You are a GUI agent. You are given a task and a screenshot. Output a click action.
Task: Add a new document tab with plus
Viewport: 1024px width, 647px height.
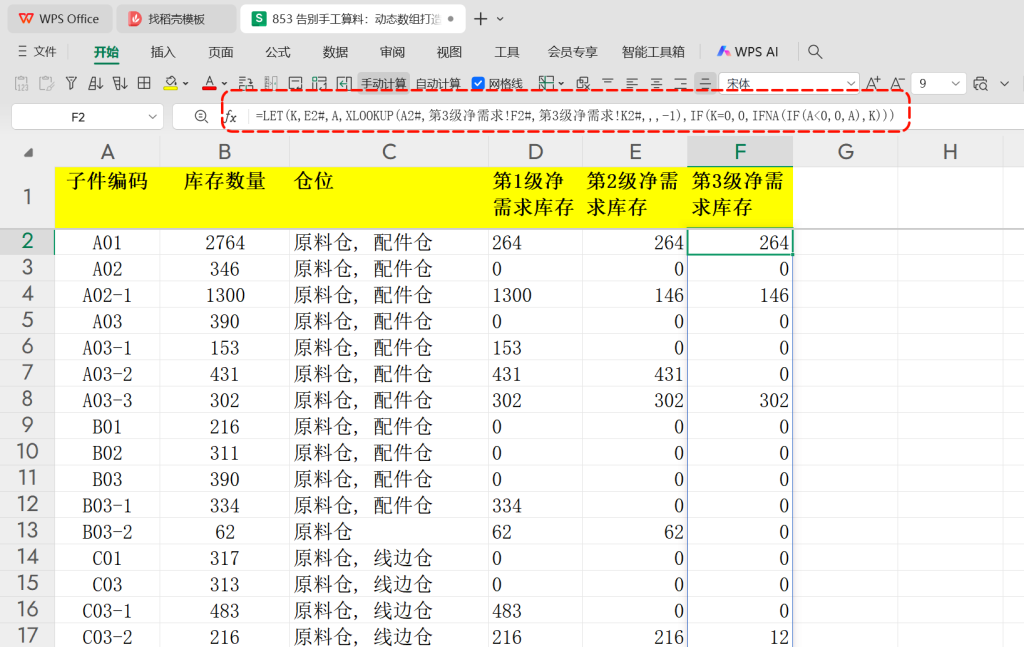tap(481, 19)
